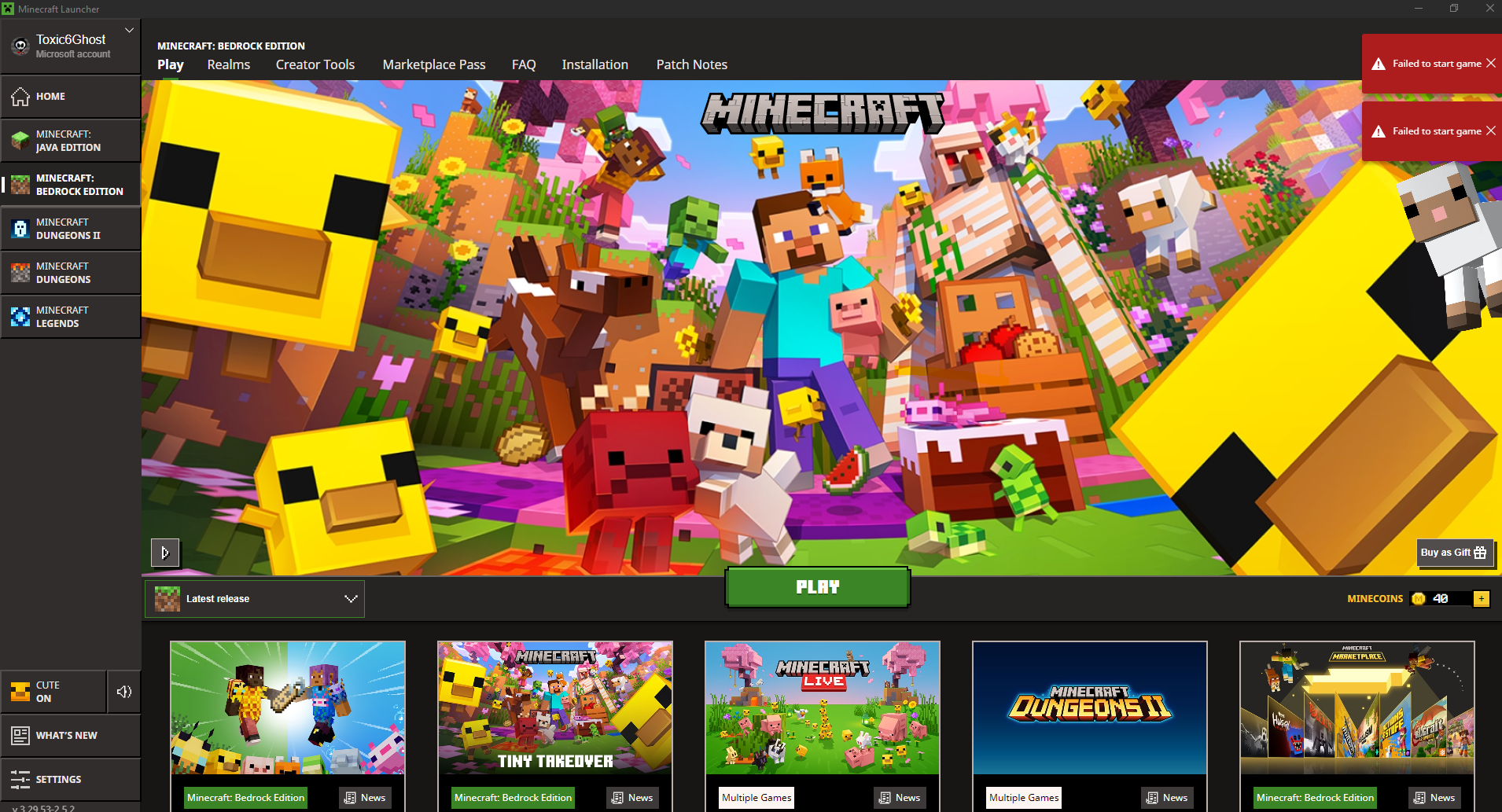
Task: Open the Tiny Takeover news thumbnail
Action: pos(555,708)
